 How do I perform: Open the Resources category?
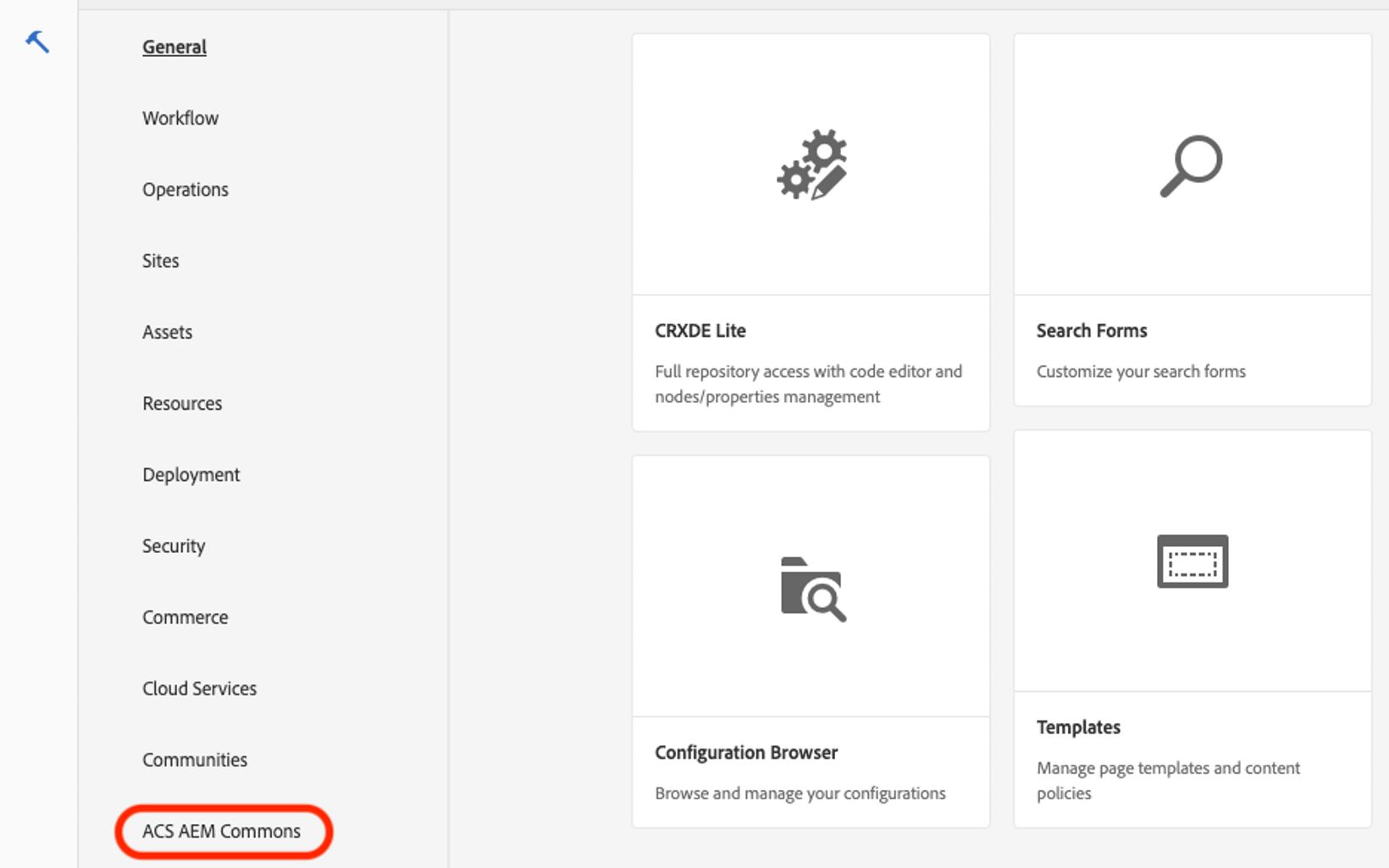tap(182, 404)
